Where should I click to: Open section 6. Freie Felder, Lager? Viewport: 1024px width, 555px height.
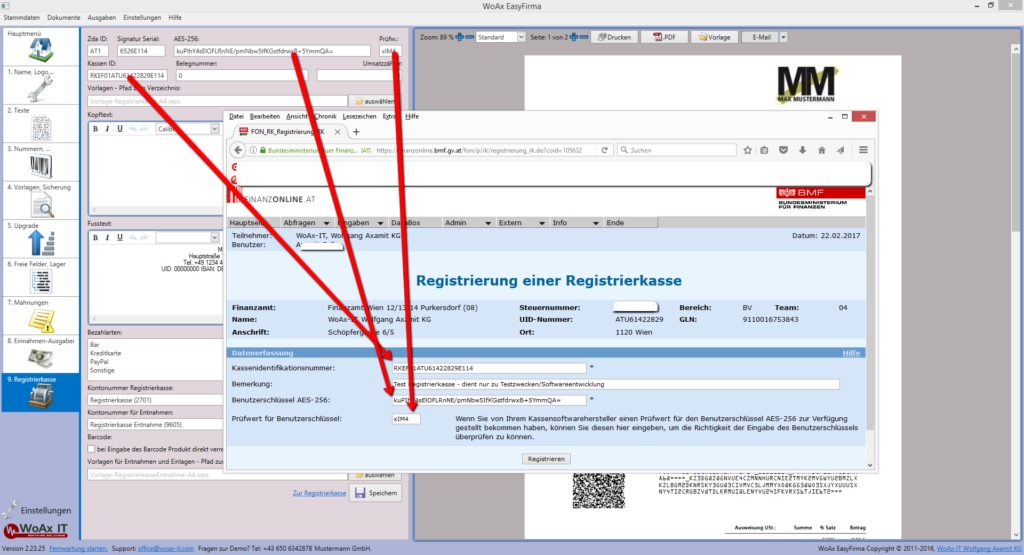point(40,278)
